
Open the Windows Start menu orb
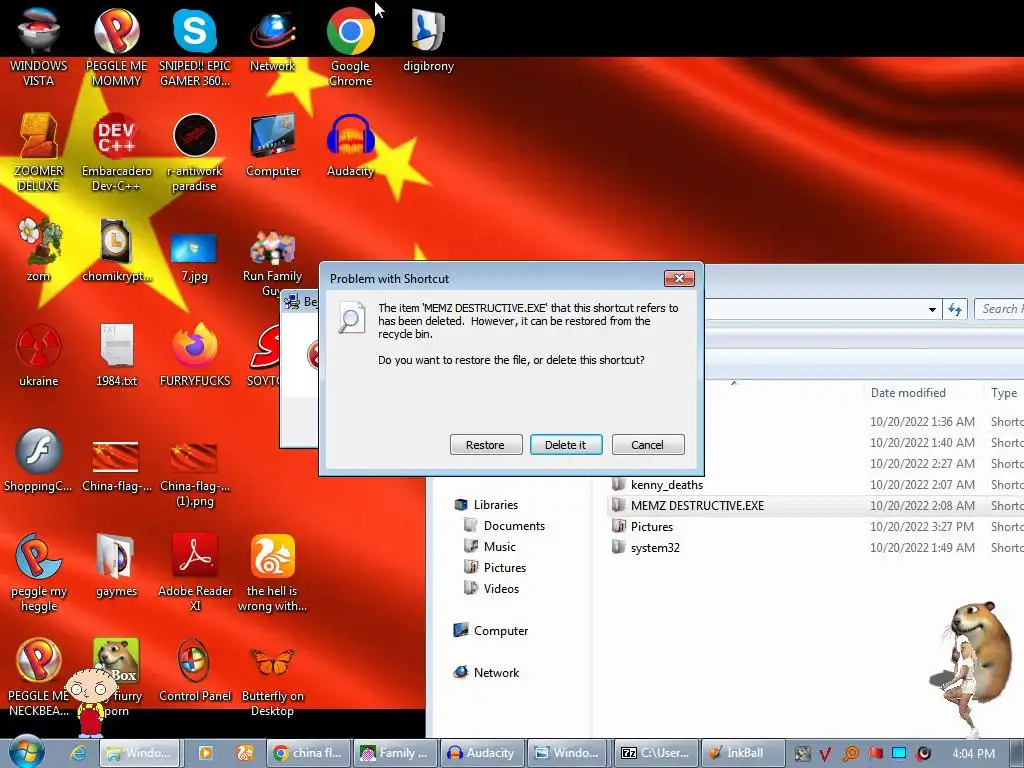tap(27, 752)
